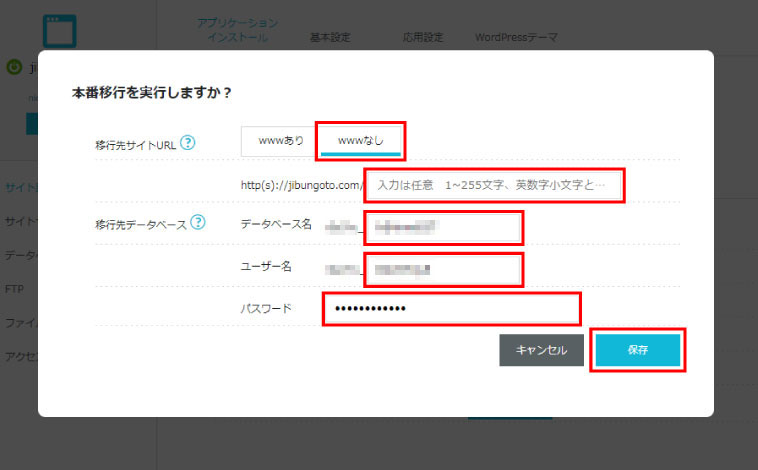
Task: Focus the ユーザー名 input field
Action: tap(443, 269)
